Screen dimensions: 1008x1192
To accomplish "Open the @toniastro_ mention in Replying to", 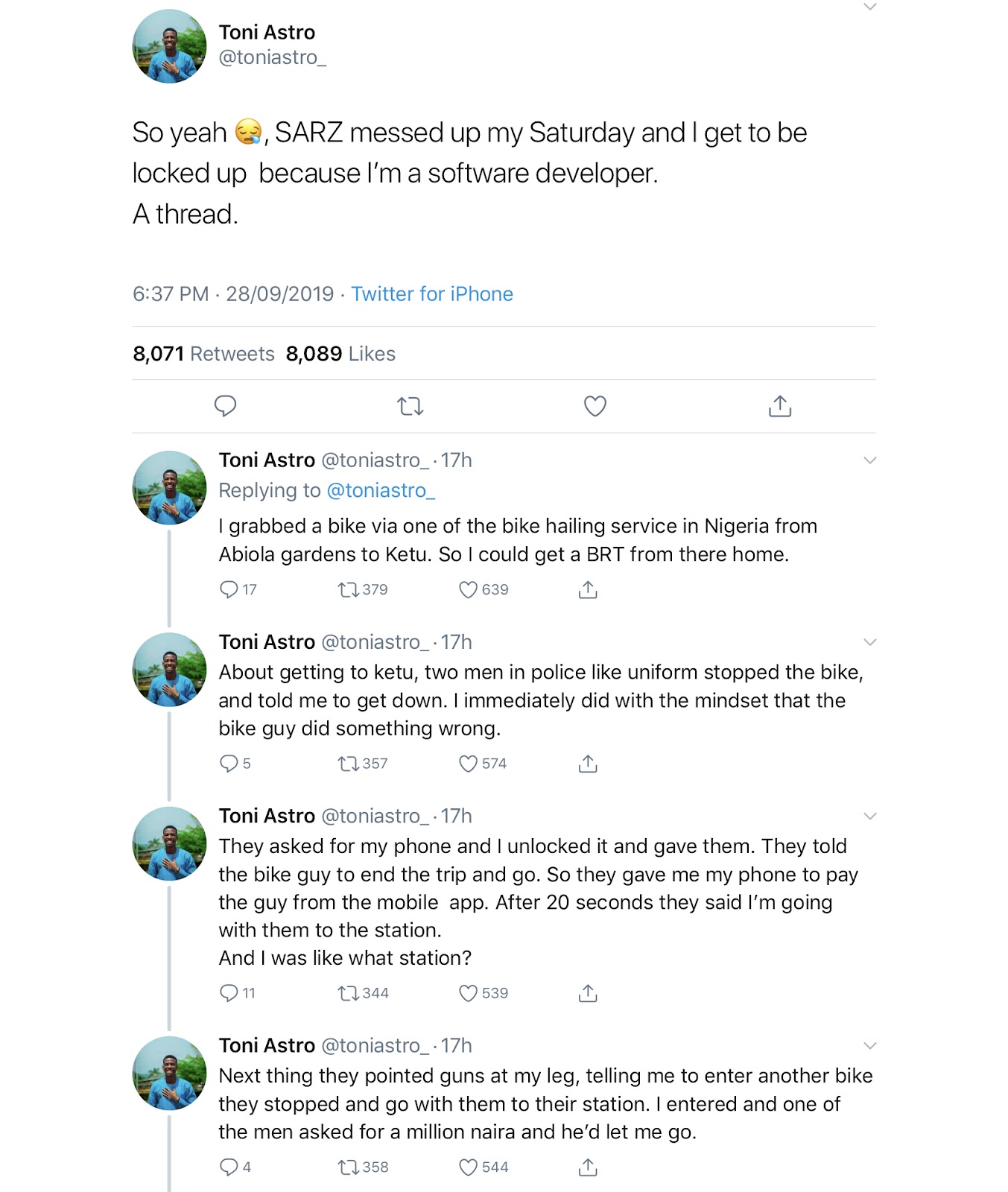I will tap(381, 490).
